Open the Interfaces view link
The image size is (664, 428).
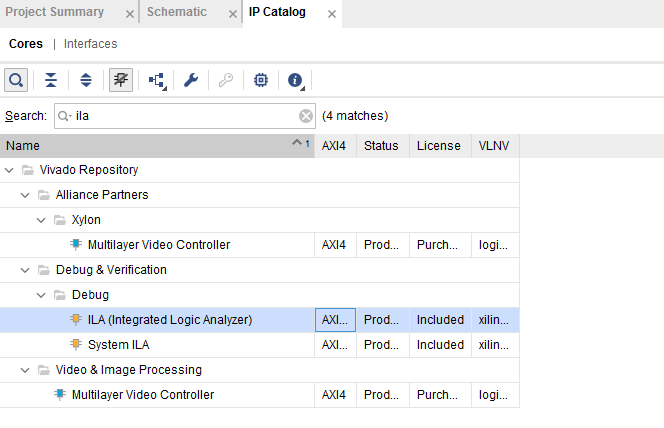coord(91,44)
